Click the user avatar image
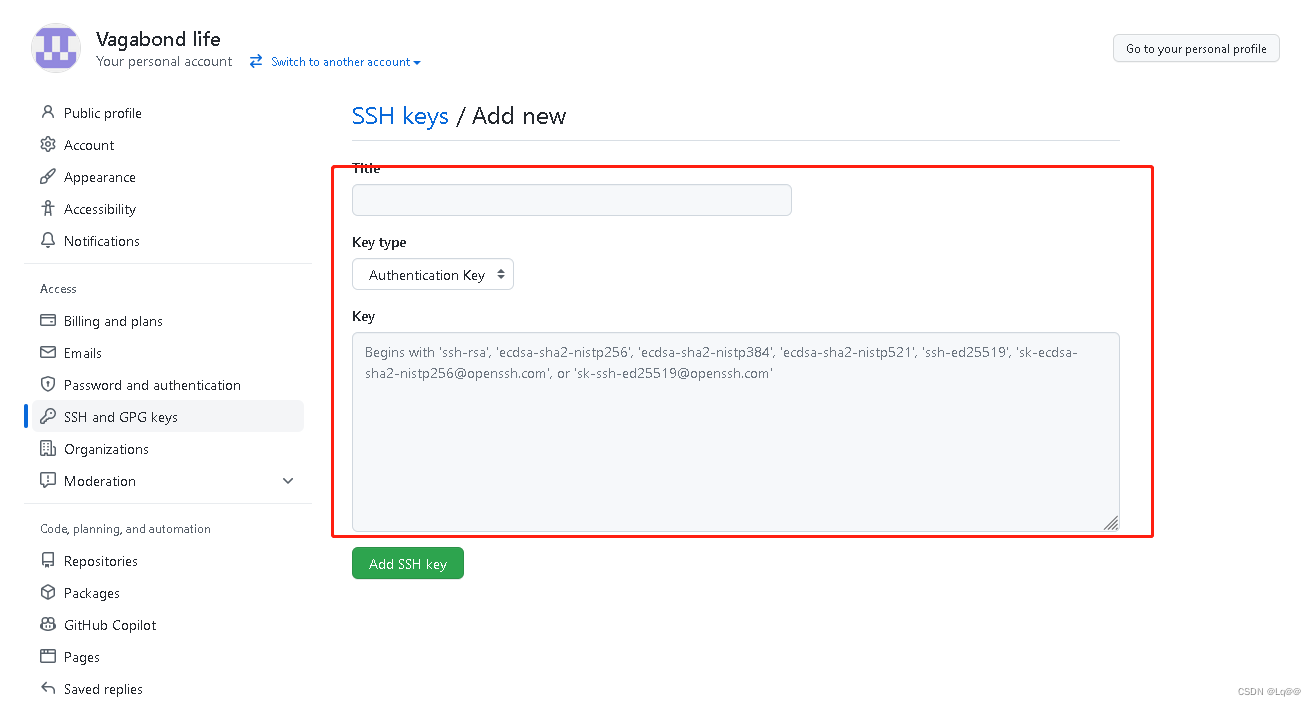The width and height of the screenshot is (1316, 706). click(x=57, y=48)
